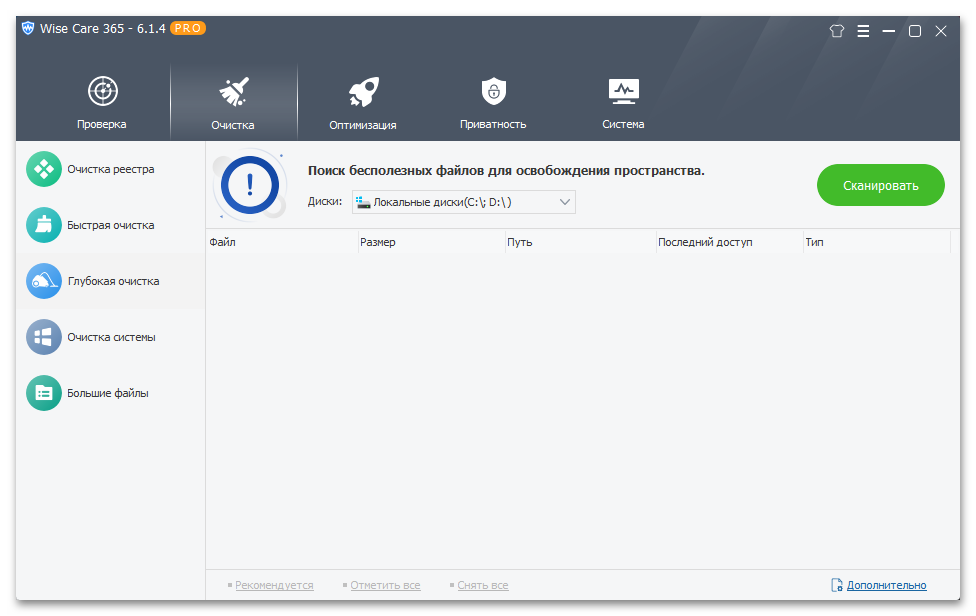Click the Отметить все link

click(x=385, y=586)
